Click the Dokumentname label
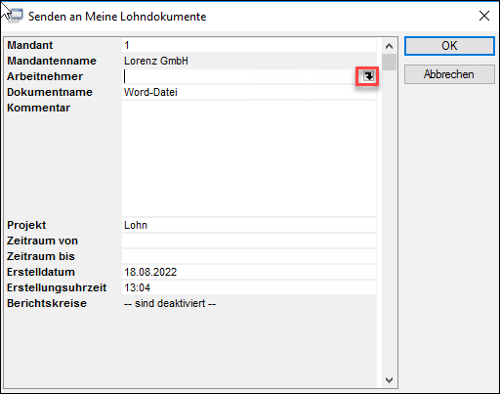Viewport: 500px width, 394px height. [50, 92]
